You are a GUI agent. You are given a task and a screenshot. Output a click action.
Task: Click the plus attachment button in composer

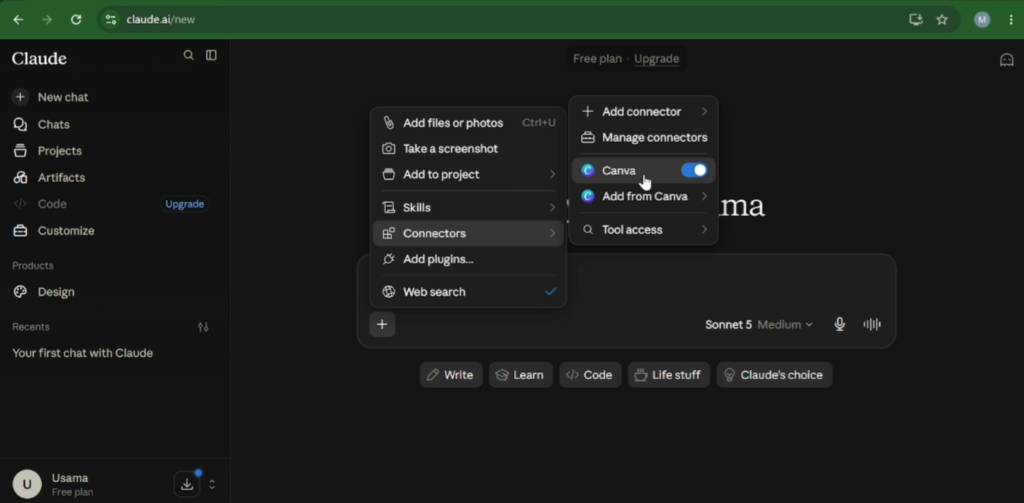coord(382,324)
